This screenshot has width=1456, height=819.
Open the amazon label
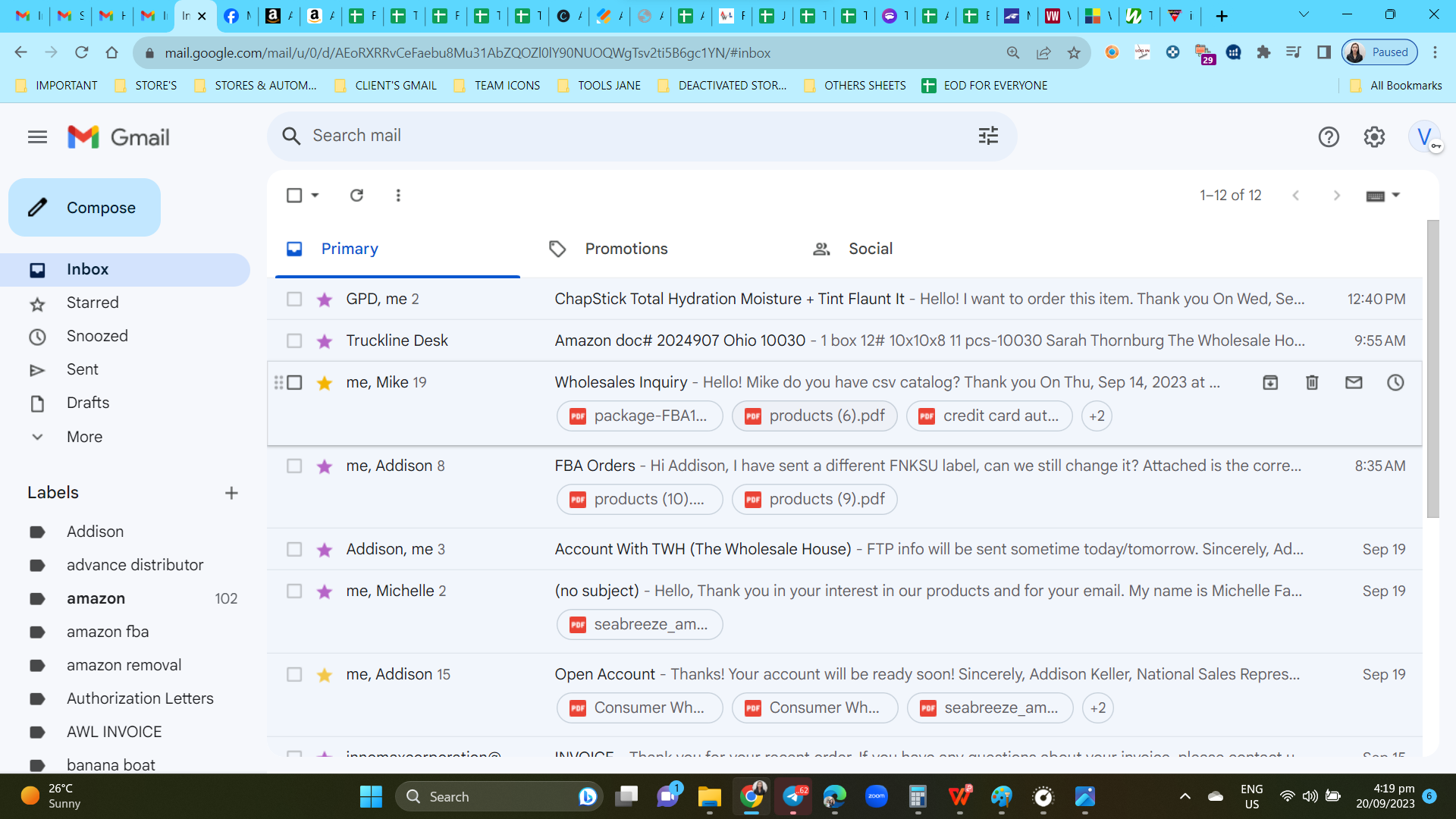[96, 598]
